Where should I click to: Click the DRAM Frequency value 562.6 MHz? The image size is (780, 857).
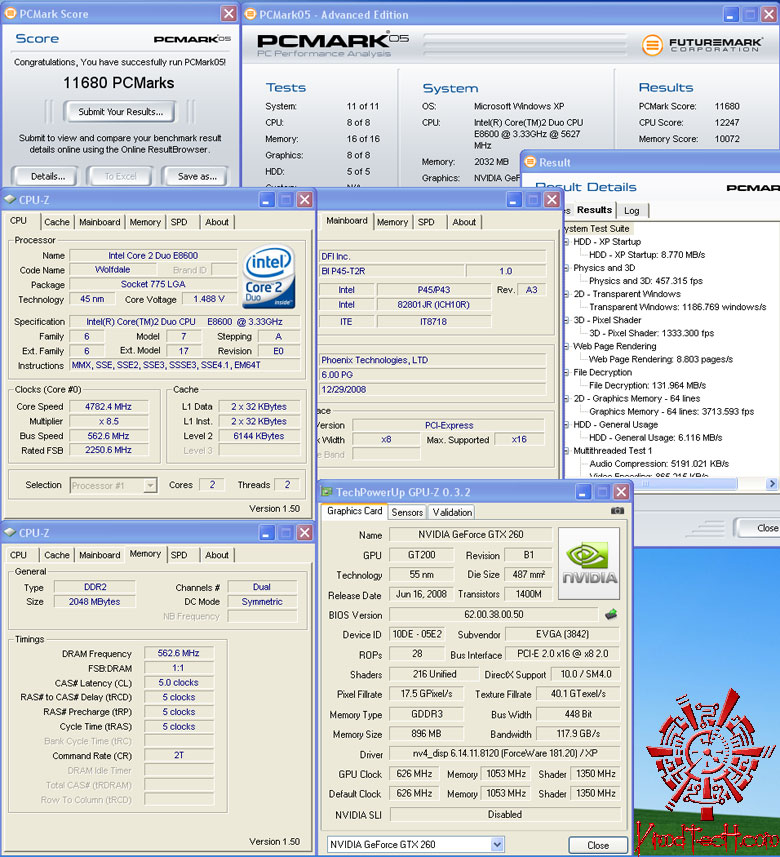178,653
